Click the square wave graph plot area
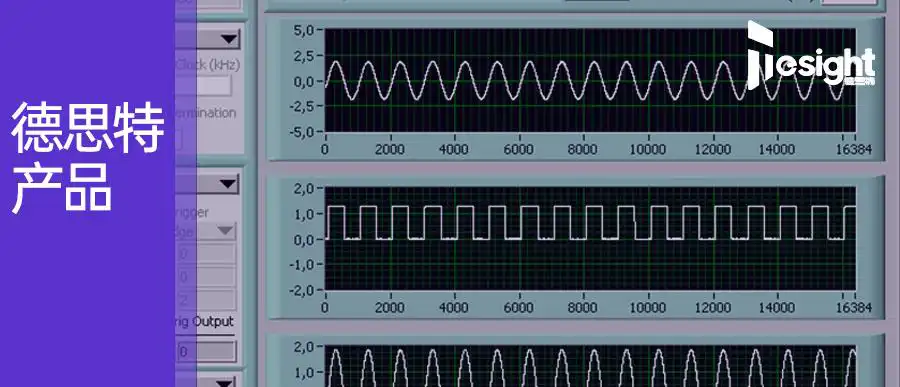This screenshot has width=900, height=387. (x=590, y=238)
